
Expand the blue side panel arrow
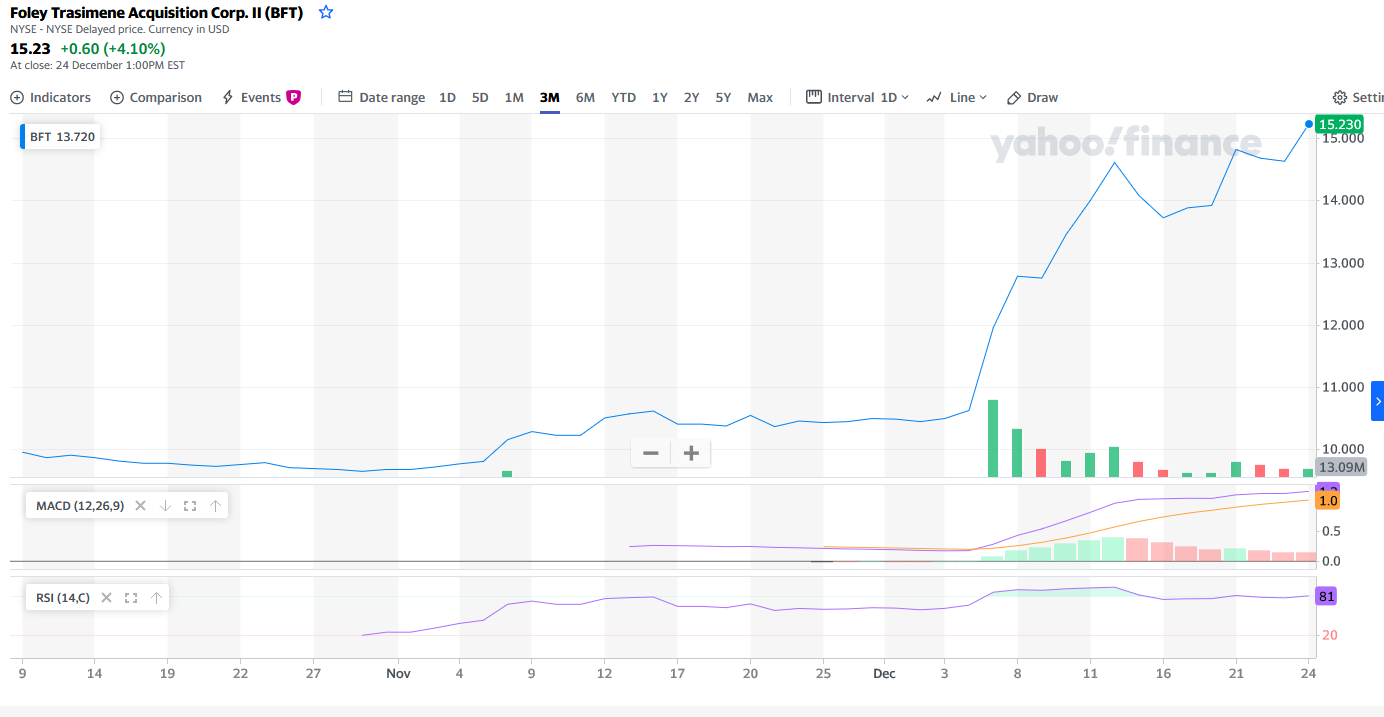coord(1377,401)
